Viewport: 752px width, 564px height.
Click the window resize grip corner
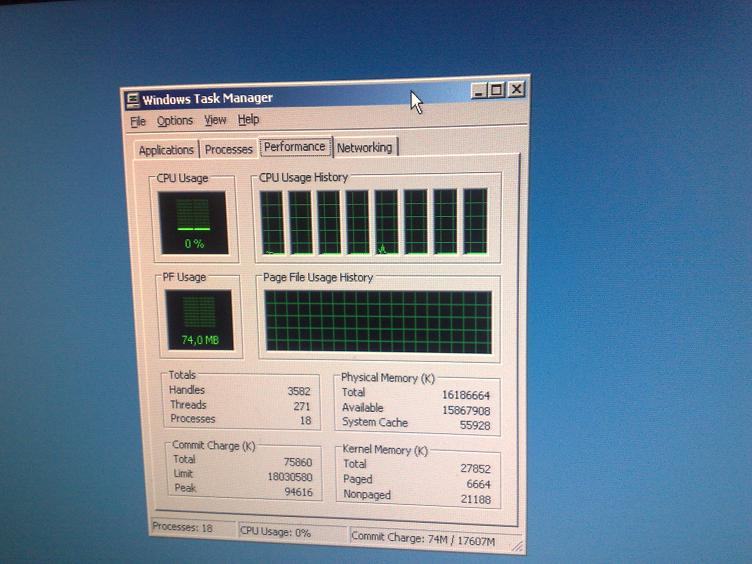pyautogui.click(x=517, y=546)
